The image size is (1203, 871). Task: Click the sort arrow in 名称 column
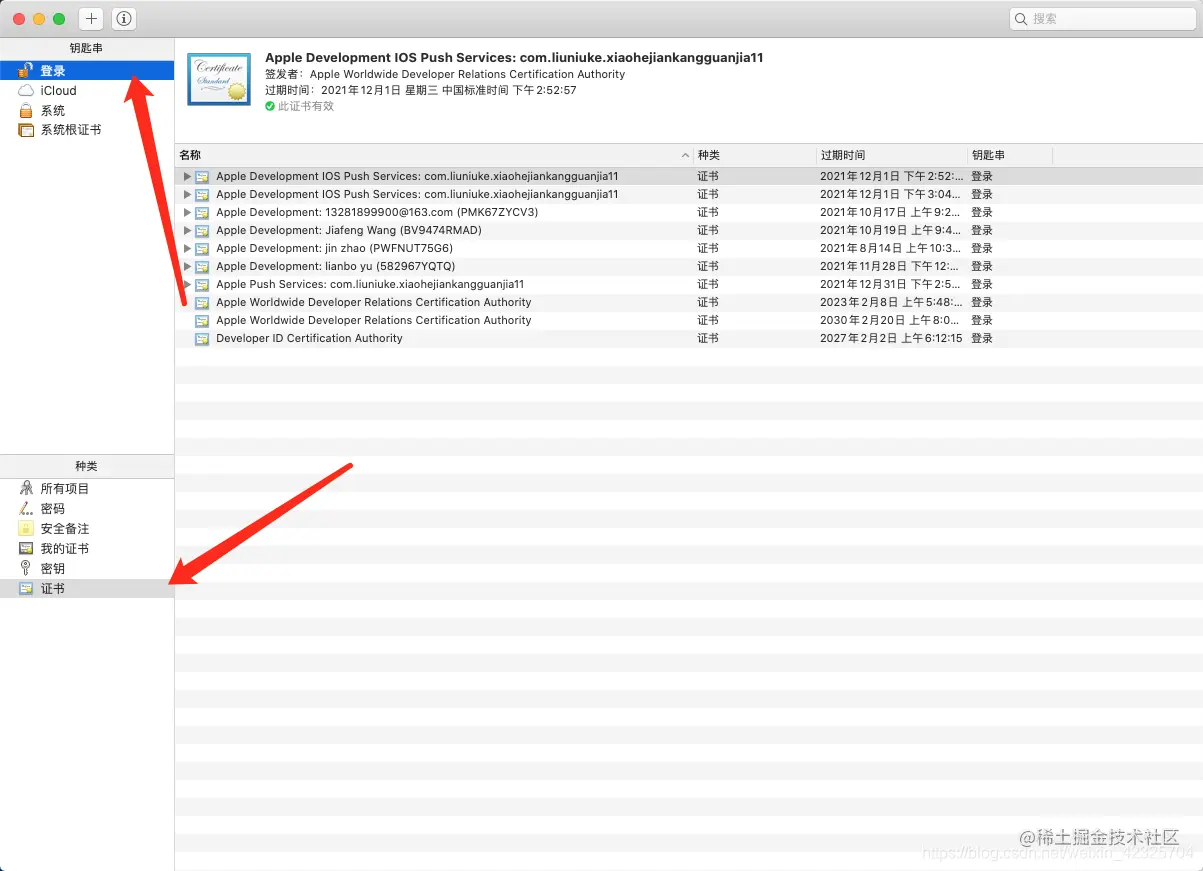click(x=685, y=156)
